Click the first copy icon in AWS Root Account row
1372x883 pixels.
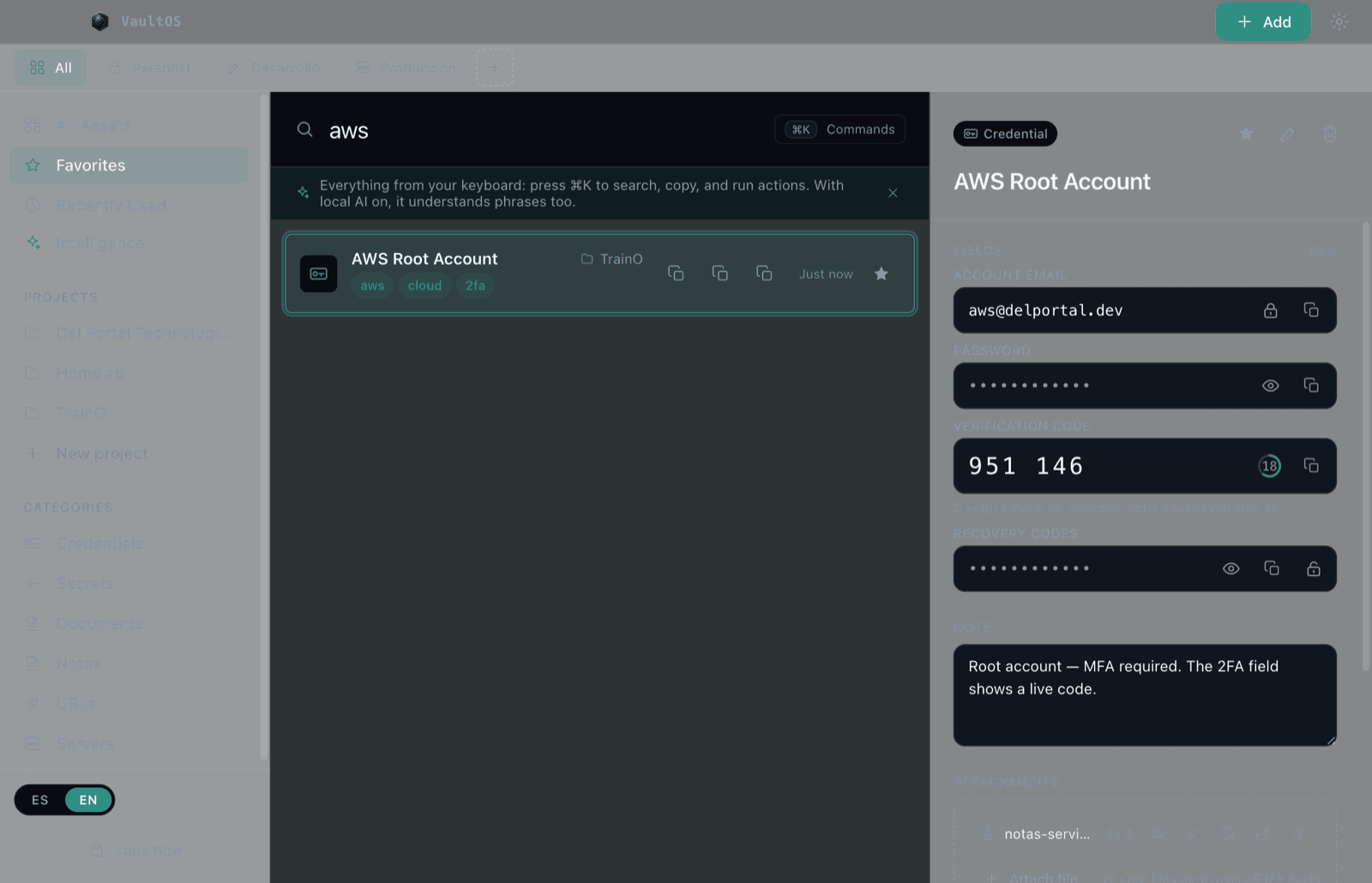[676, 273]
